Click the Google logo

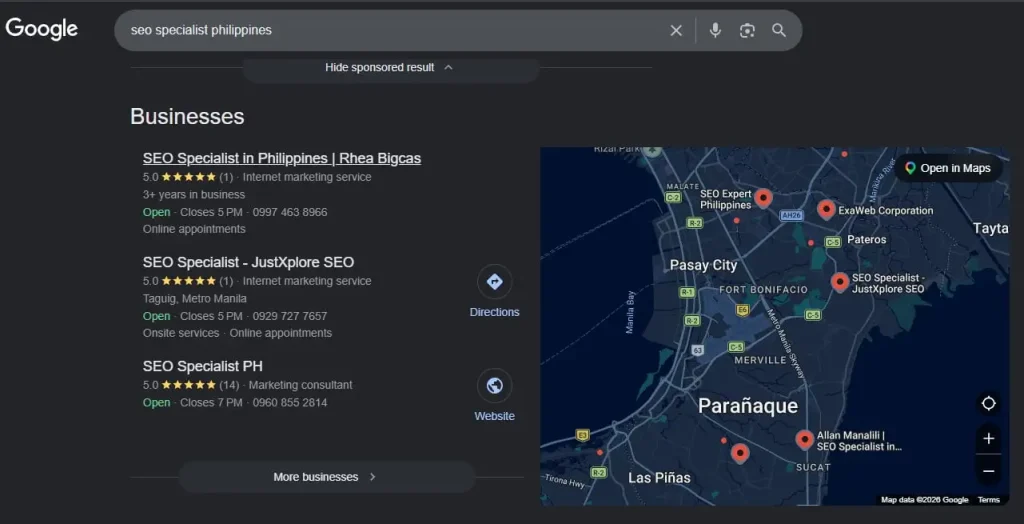42,29
